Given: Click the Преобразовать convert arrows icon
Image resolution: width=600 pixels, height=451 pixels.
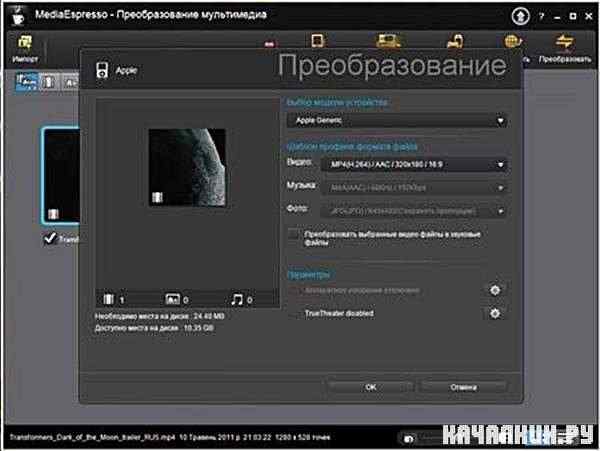Looking at the screenshot, I should (565, 42).
